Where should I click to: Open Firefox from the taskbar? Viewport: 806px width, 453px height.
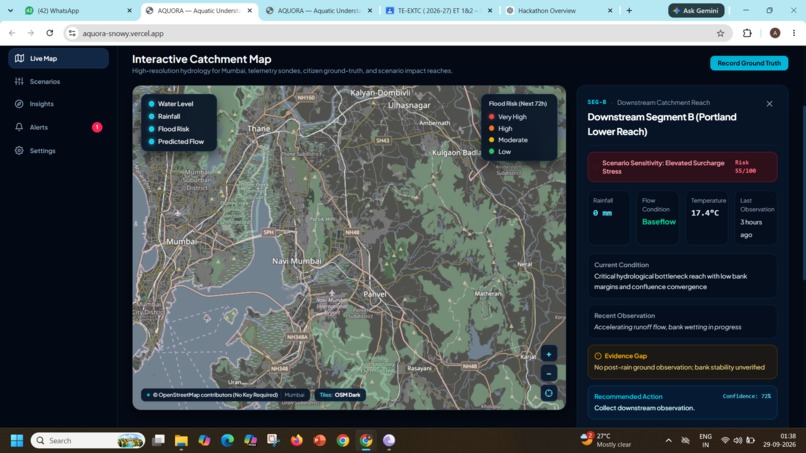(297, 441)
